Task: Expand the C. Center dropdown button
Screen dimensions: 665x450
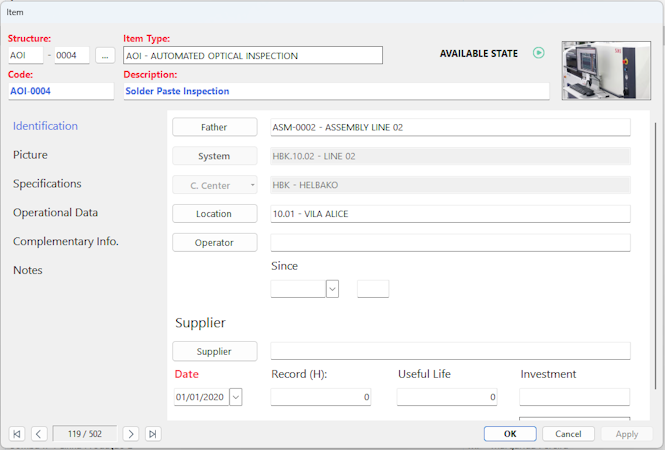Action: coord(215,185)
